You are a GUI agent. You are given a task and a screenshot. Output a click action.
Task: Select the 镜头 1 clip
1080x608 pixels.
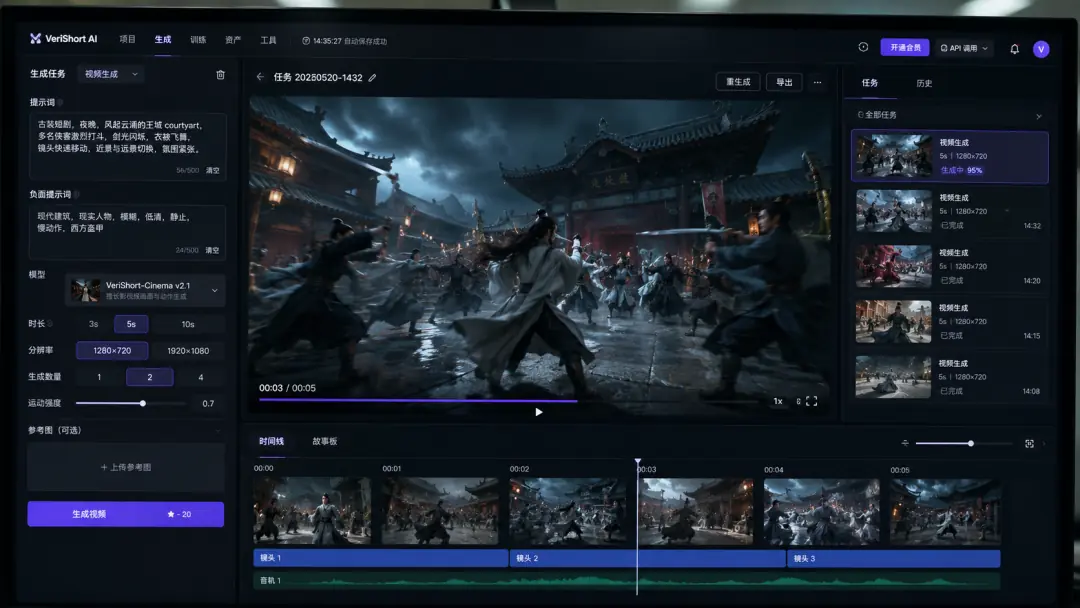pyautogui.click(x=381, y=558)
